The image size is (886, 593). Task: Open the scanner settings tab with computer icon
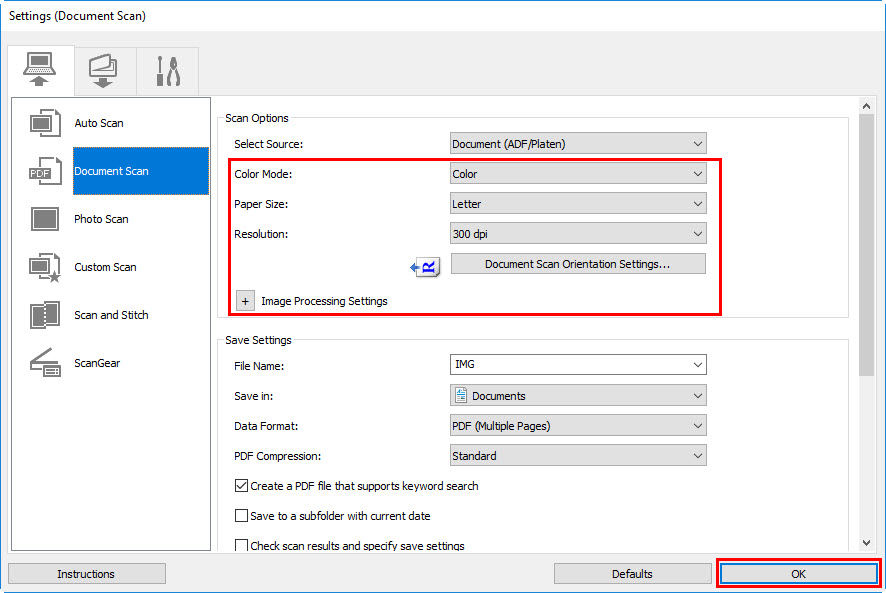pos(40,70)
